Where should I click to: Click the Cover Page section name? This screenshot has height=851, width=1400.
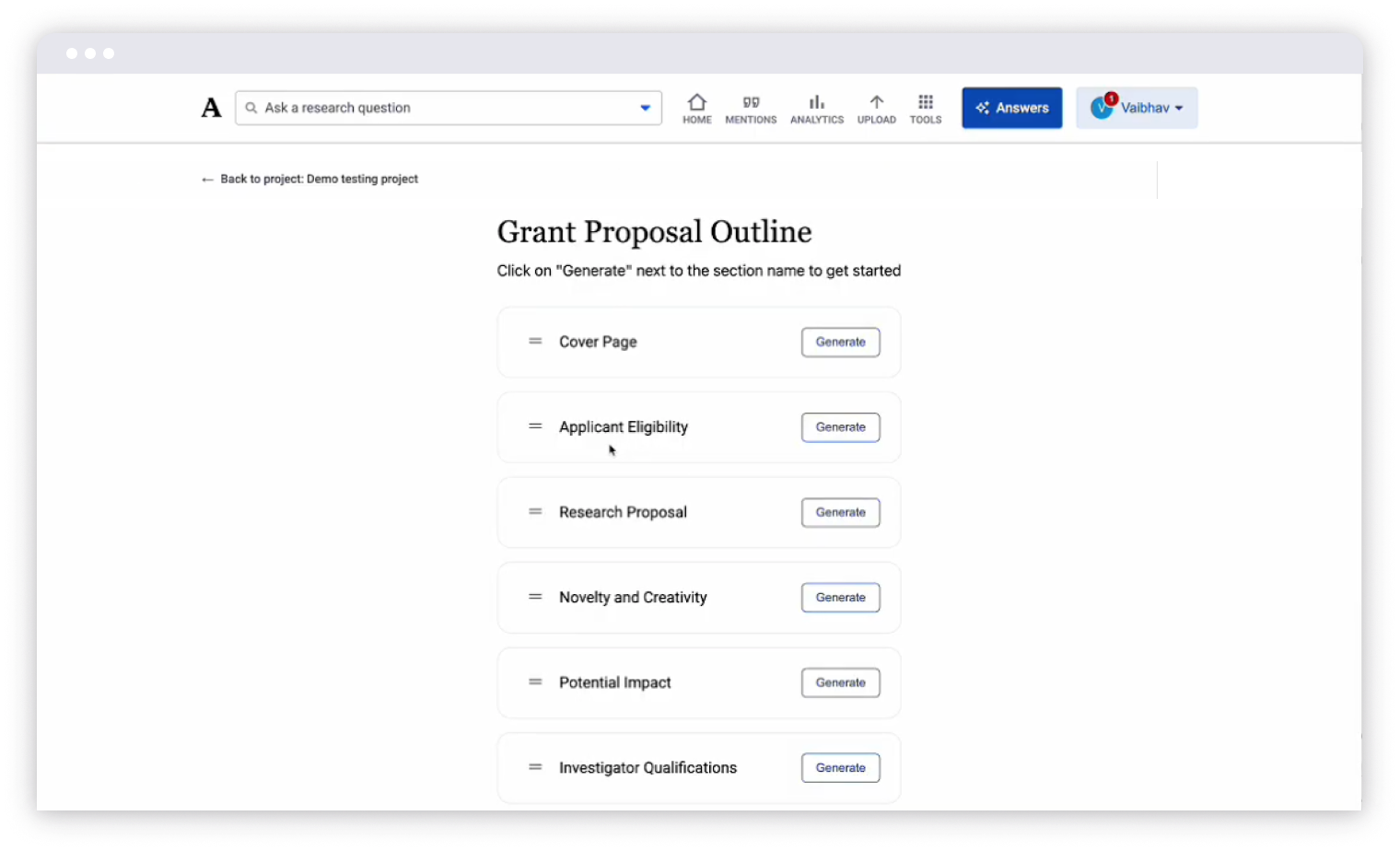pos(598,342)
